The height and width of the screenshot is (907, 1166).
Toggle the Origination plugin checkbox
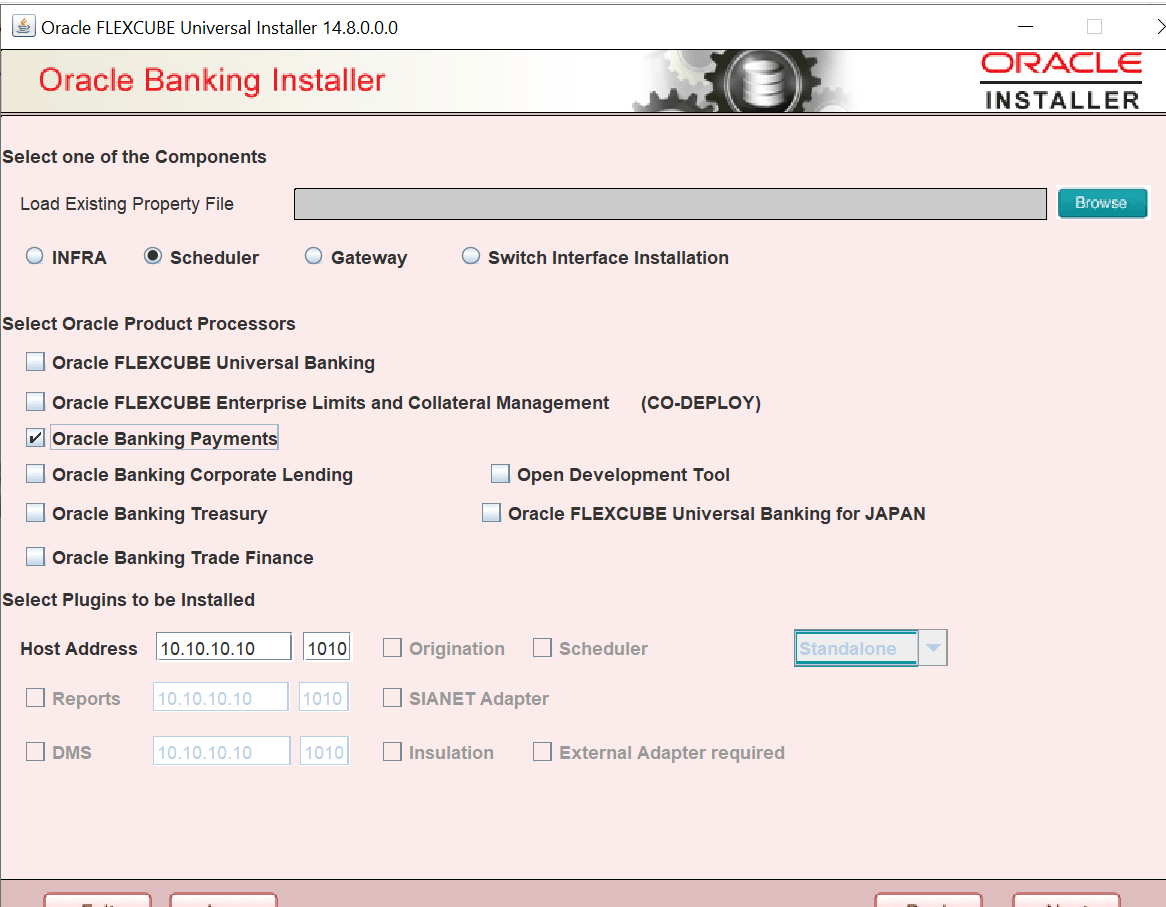(x=392, y=648)
